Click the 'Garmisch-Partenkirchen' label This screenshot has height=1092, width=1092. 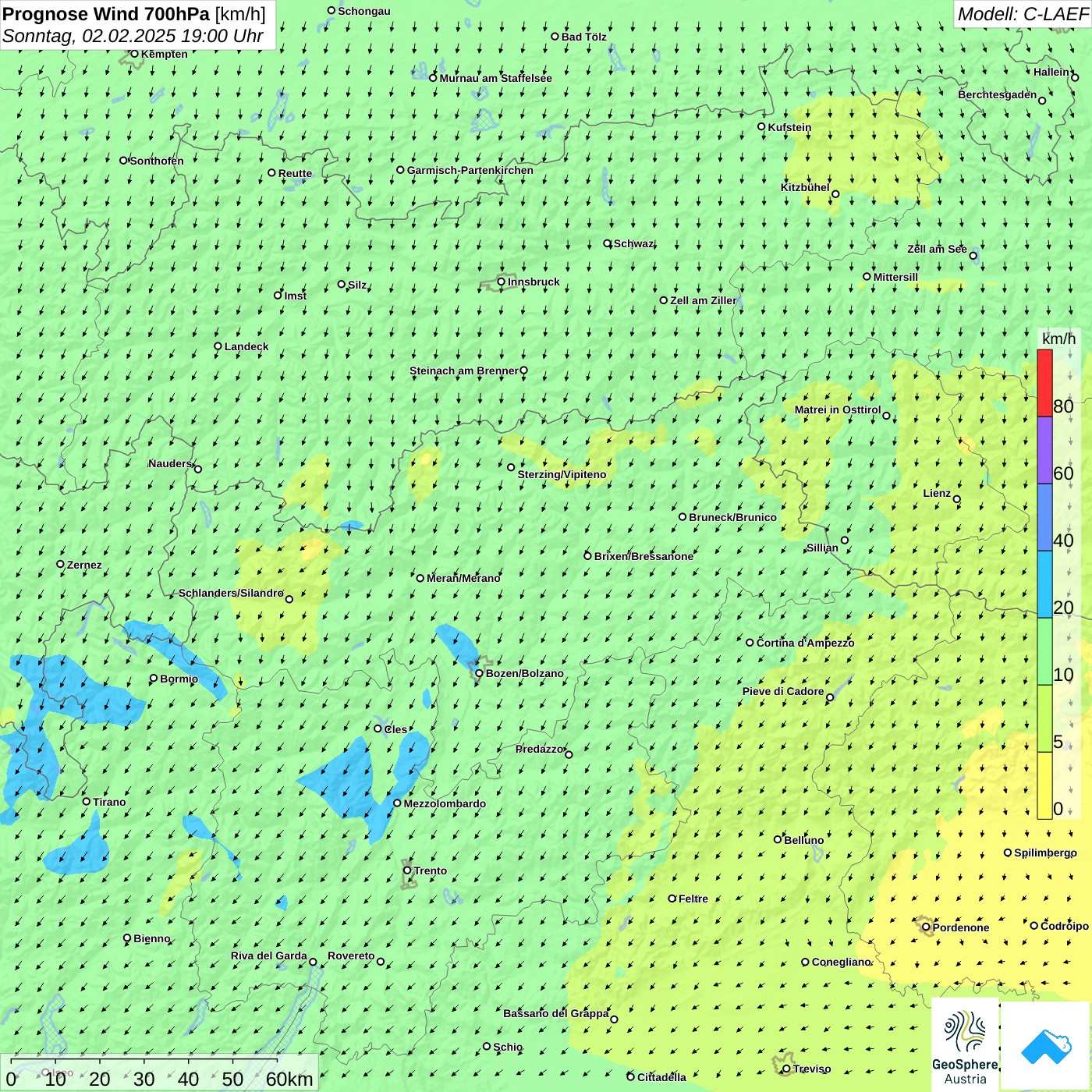pyautogui.click(x=470, y=170)
